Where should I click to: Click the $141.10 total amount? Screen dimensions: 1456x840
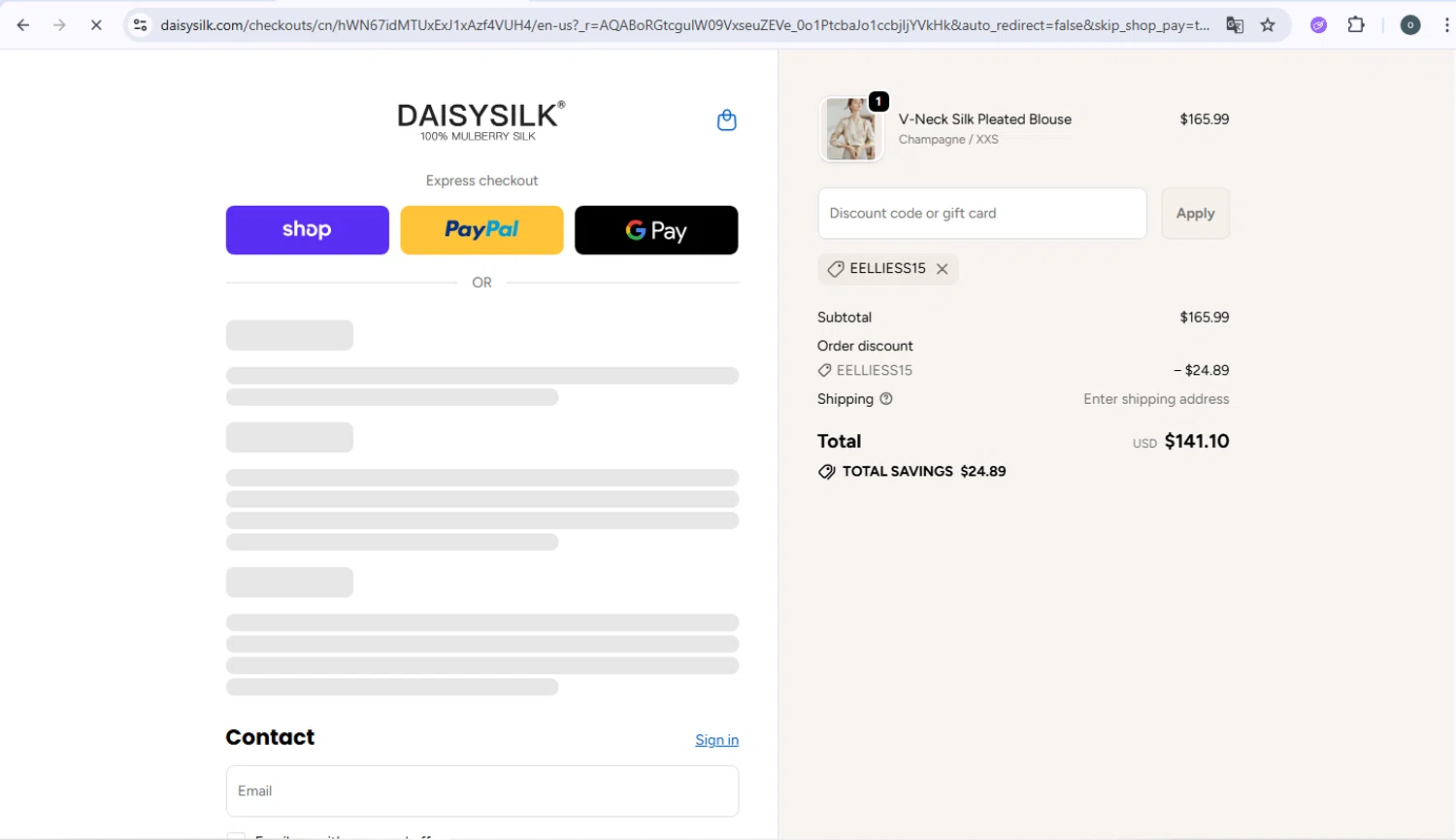click(x=1197, y=442)
